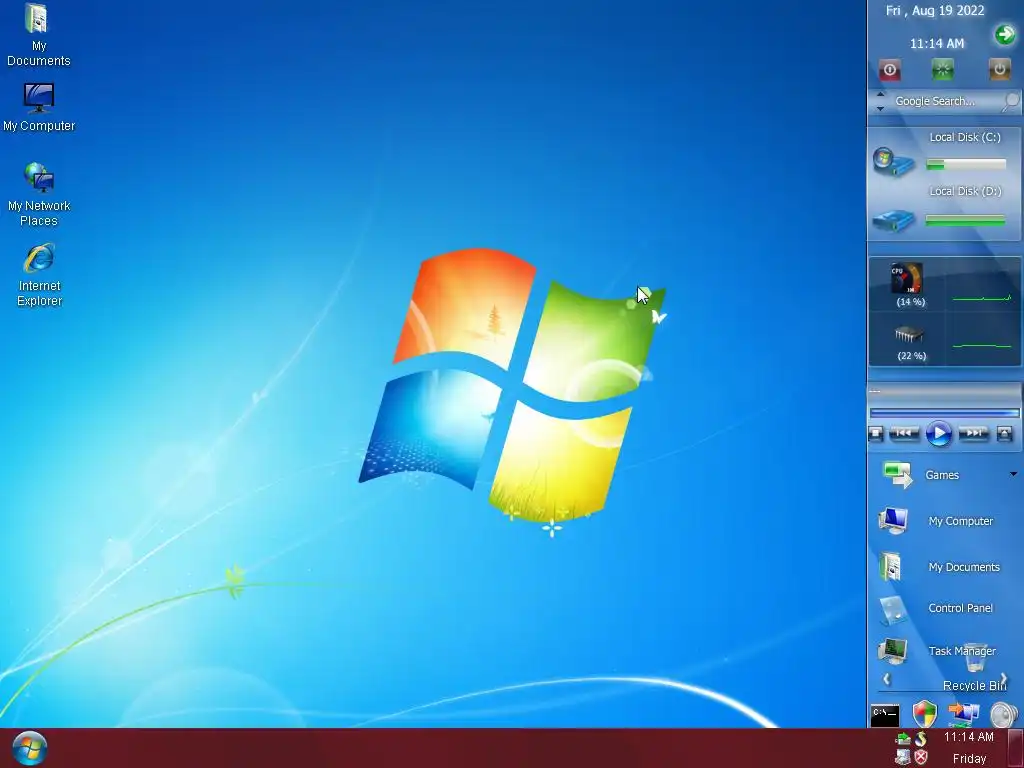Screen dimensions: 1024x768
Task: Expand the Games dropdown arrow
Action: tap(1014, 474)
